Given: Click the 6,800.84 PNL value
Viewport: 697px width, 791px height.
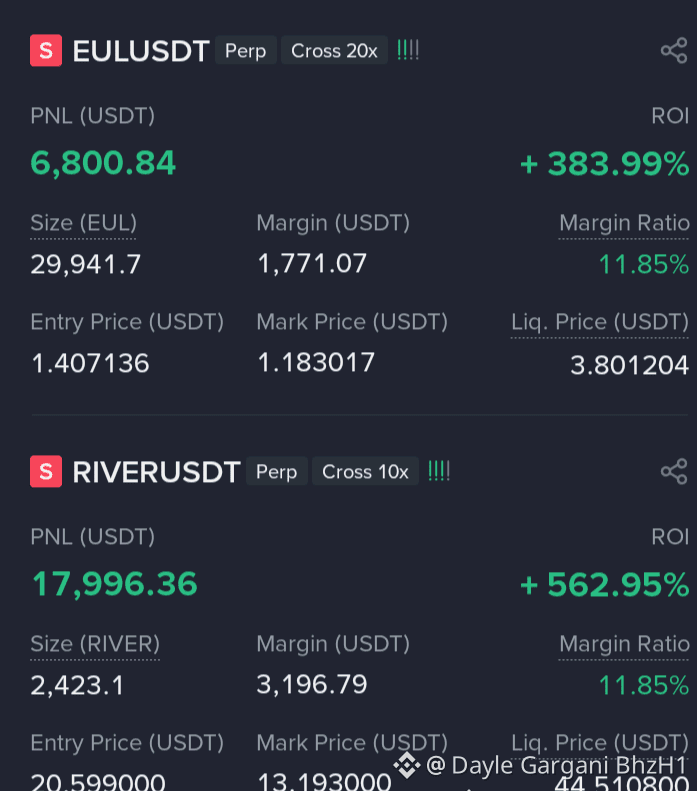Looking at the screenshot, I should coord(104,163).
